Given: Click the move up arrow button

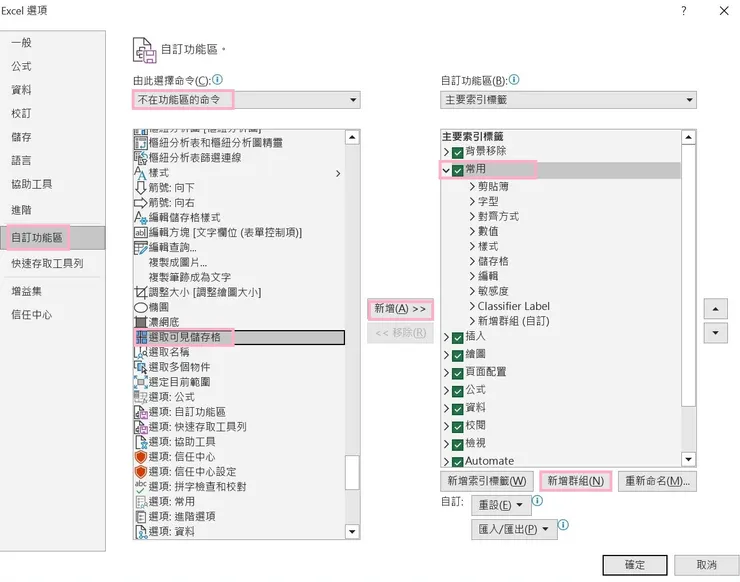Looking at the screenshot, I should pos(715,309).
